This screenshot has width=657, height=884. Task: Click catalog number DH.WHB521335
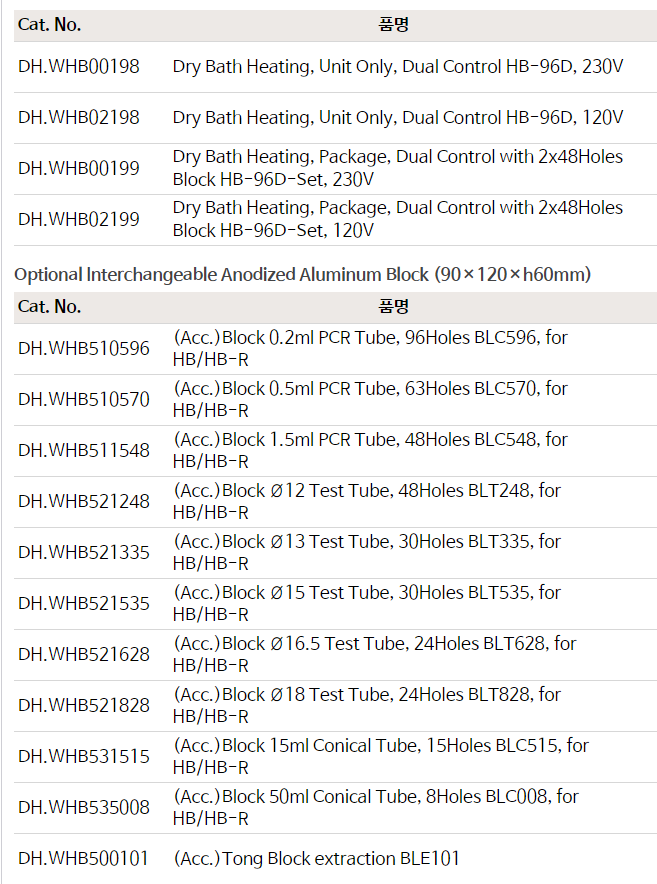click(84, 553)
